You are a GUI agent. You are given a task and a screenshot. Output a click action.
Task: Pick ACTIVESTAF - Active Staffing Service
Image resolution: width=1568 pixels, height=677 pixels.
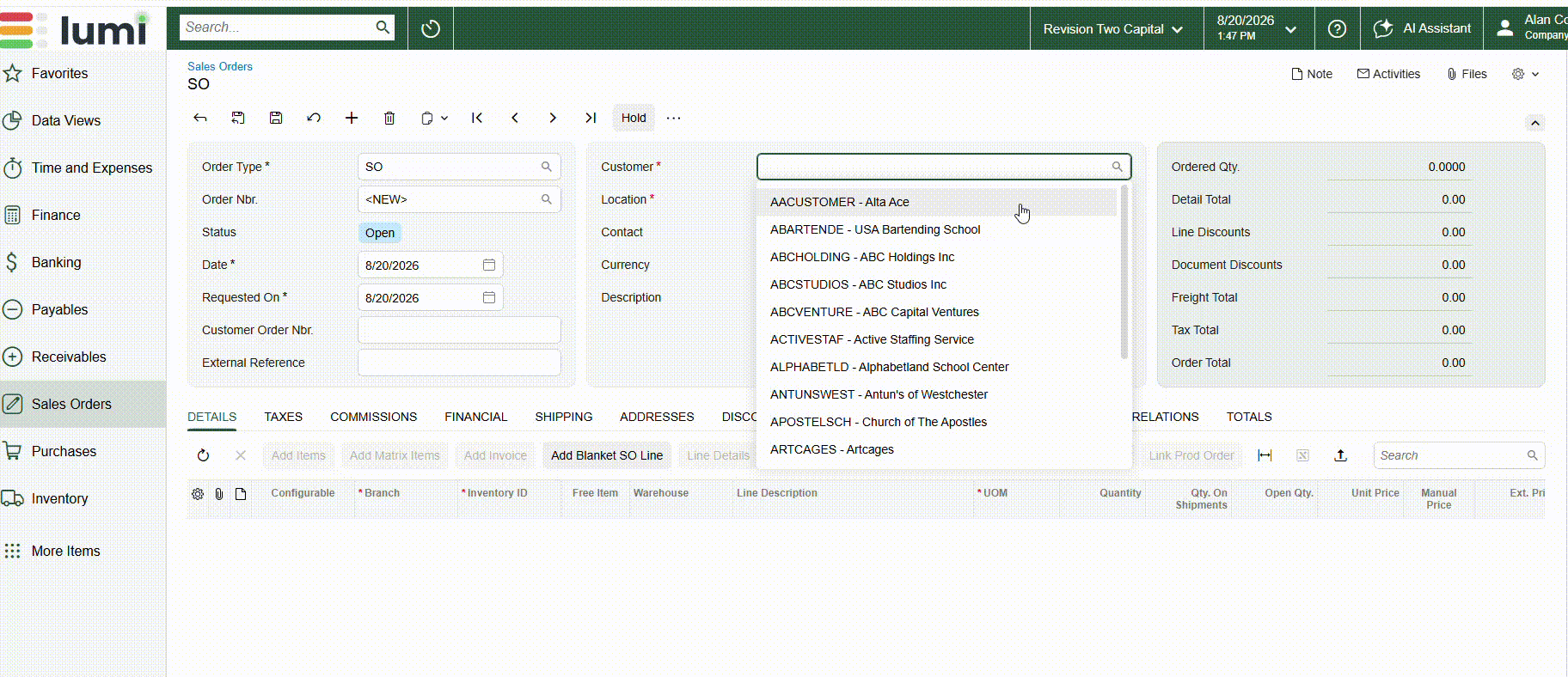pos(936,339)
